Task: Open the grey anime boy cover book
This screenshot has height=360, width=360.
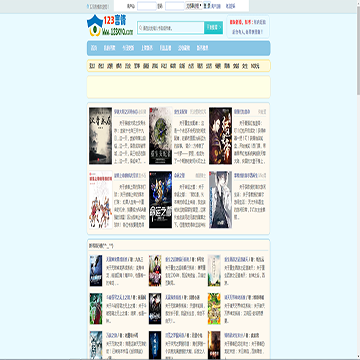Action: pos(220,200)
